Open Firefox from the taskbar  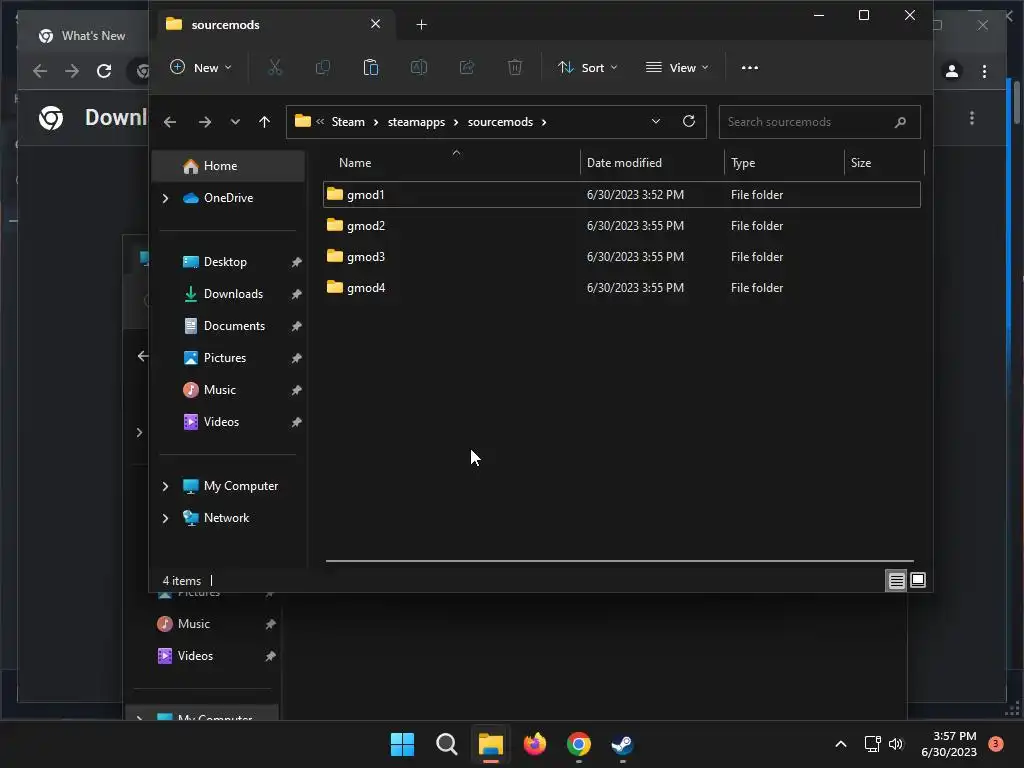tap(535, 744)
